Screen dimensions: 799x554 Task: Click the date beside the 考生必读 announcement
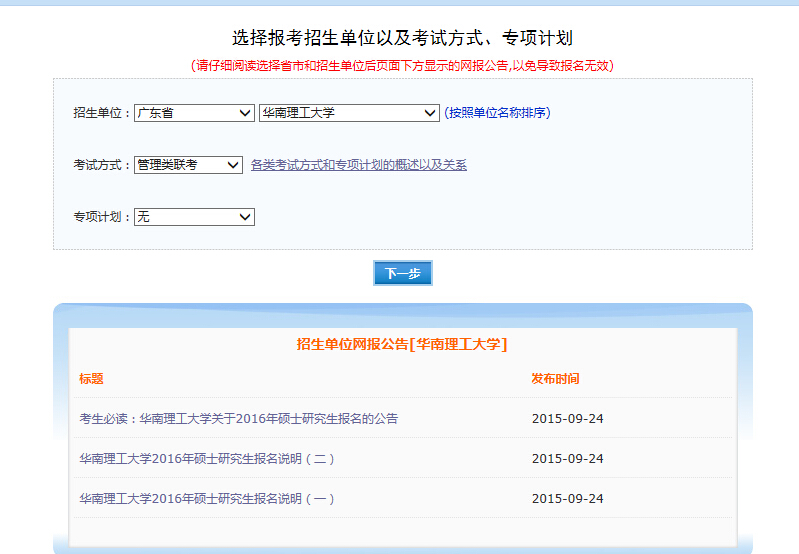[x=567, y=419]
